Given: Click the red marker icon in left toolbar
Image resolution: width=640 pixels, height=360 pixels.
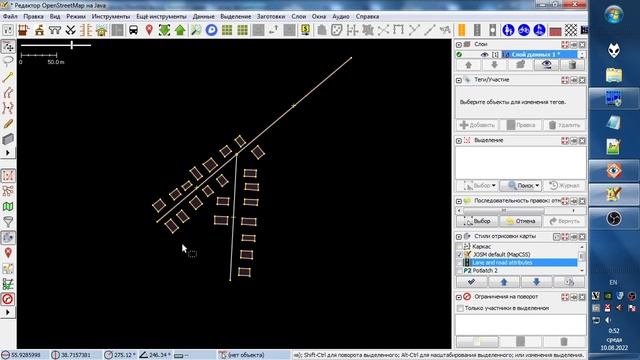Looking at the screenshot, I should tap(8, 253).
